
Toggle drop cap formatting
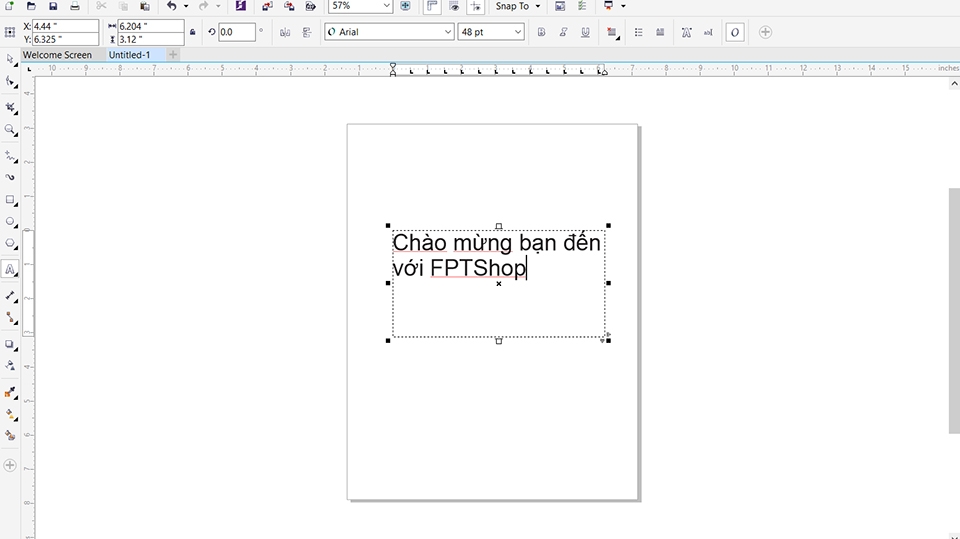tap(660, 32)
